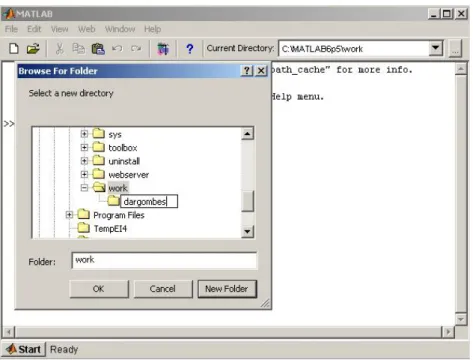Viewport: 473px width, 360px height.
Task: Open the Current Directory dropdown arrow
Action: coord(435,48)
